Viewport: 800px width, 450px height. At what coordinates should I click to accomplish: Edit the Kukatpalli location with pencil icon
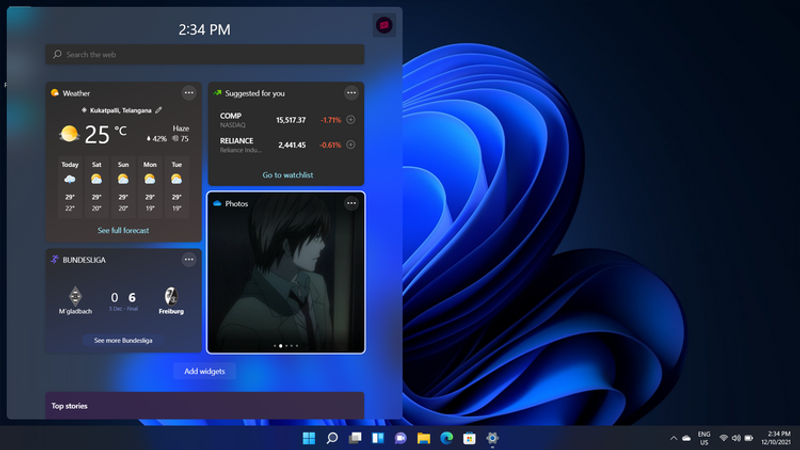point(159,110)
